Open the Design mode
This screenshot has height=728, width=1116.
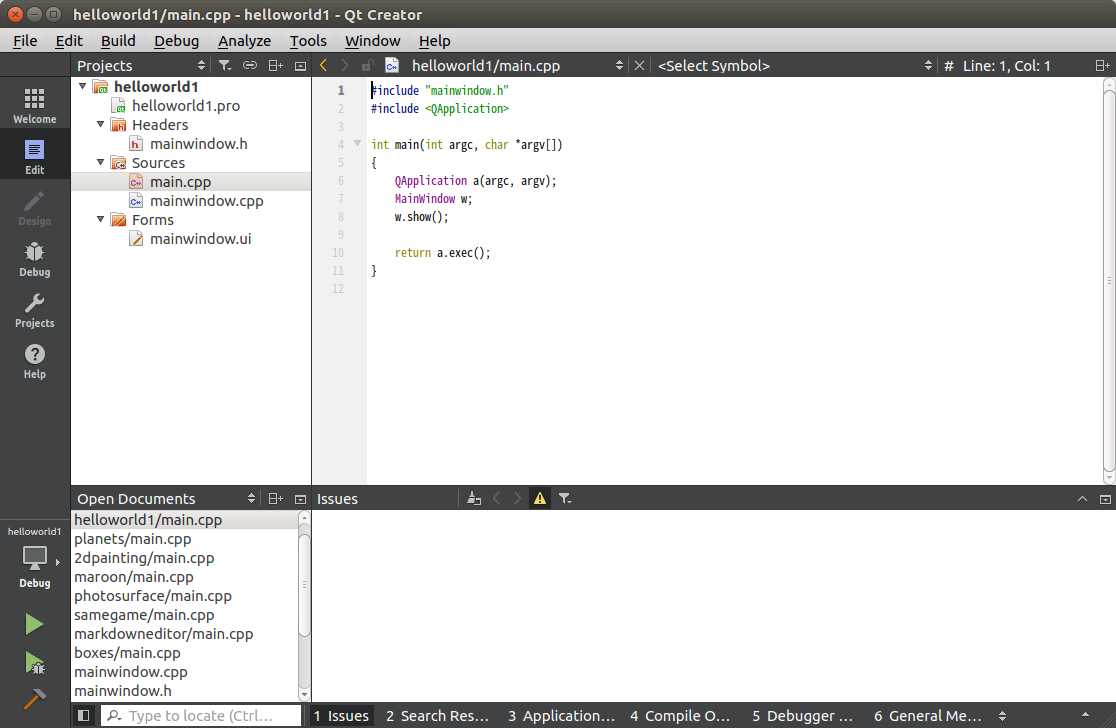tap(34, 207)
